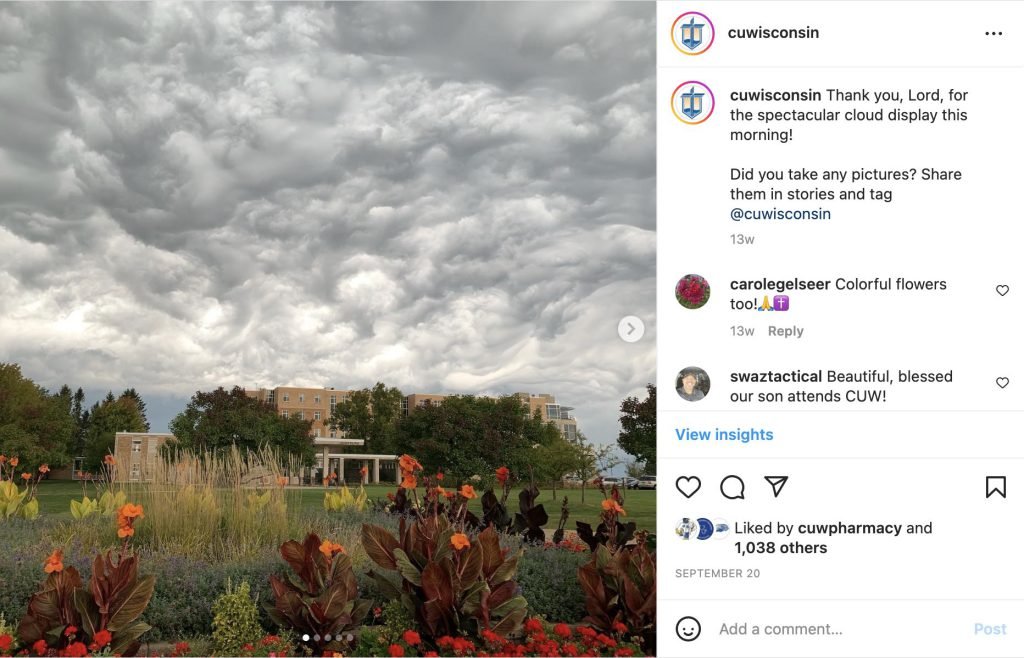Go to next photo with arrow

630,329
